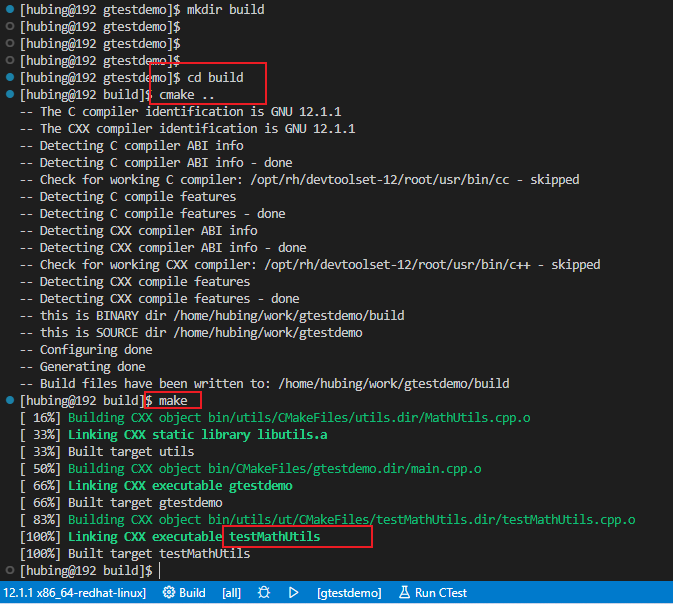This screenshot has height=604, width=673.
Task: Click command marker beside 'cd build'
Action: (10, 77)
